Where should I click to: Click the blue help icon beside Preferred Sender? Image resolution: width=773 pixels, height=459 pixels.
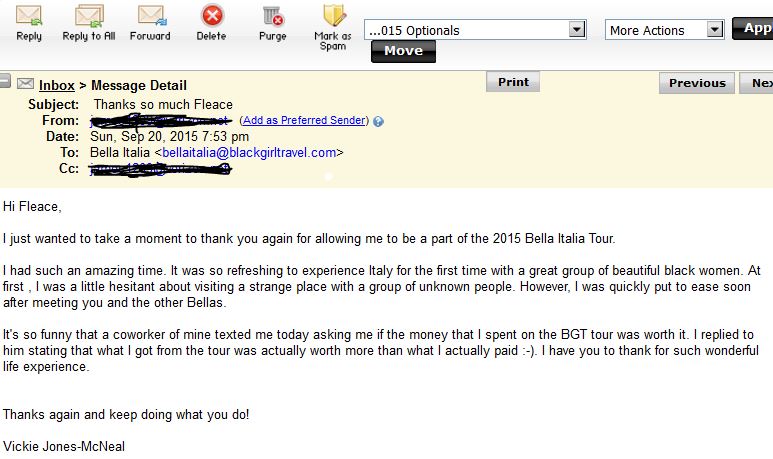coord(378,121)
